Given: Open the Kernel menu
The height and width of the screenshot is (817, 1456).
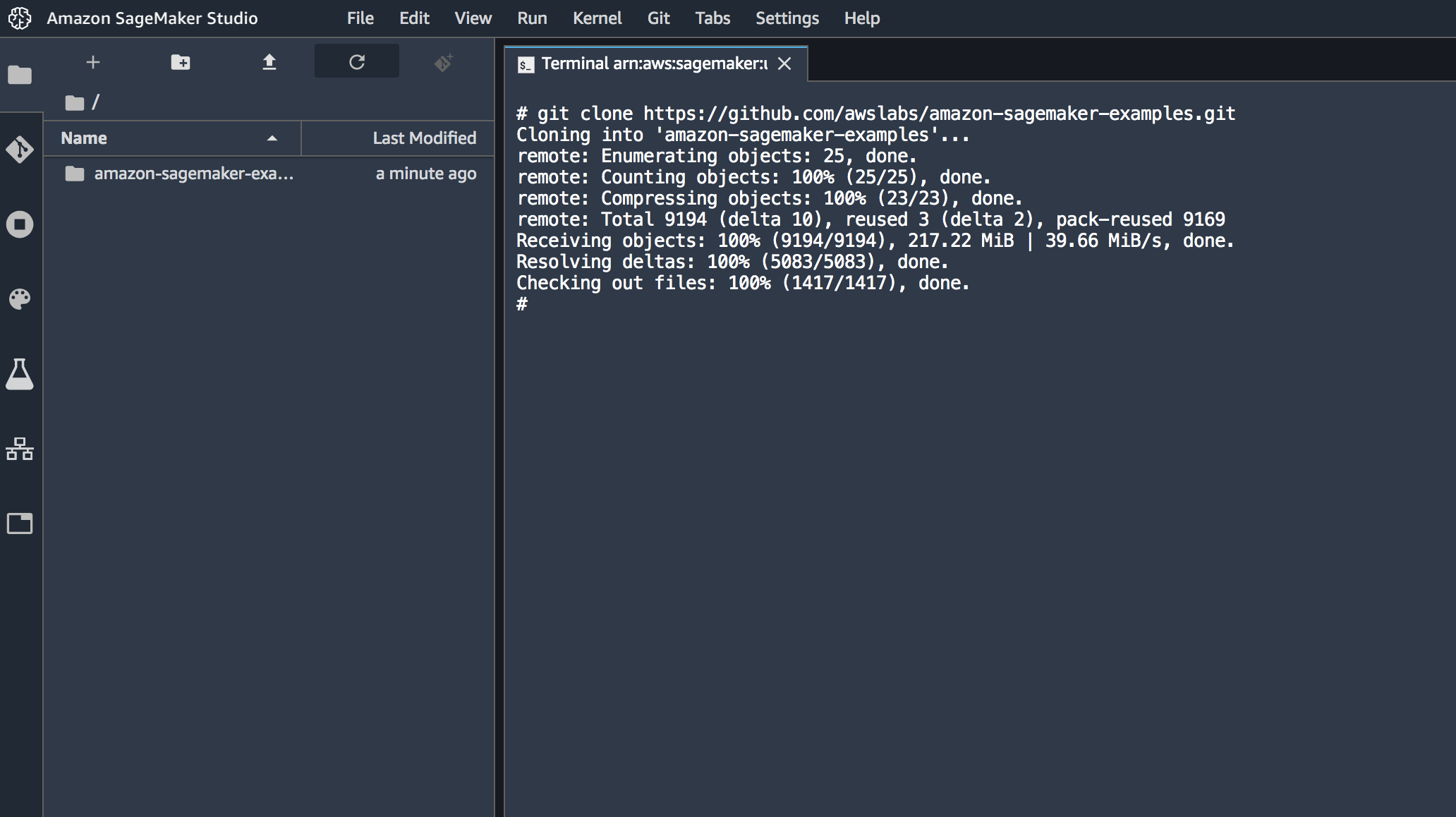Looking at the screenshot, I should click(597, 18).
